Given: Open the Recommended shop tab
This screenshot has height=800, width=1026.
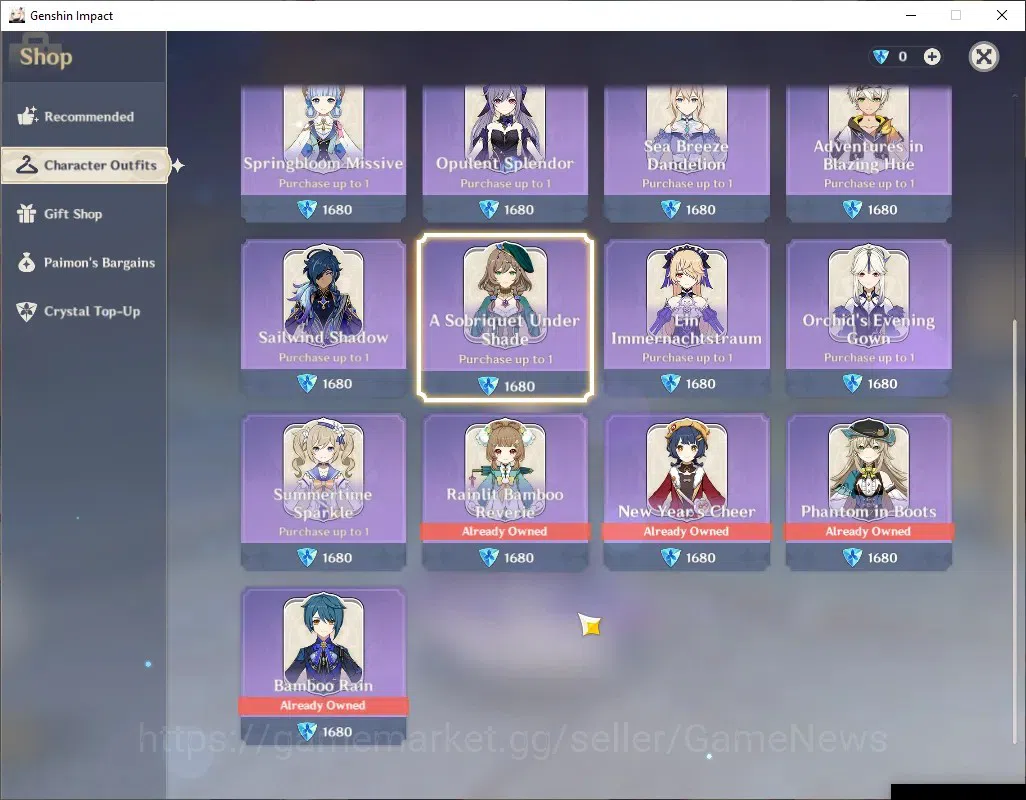Looking at the screenshot, I should coord(84,116).
